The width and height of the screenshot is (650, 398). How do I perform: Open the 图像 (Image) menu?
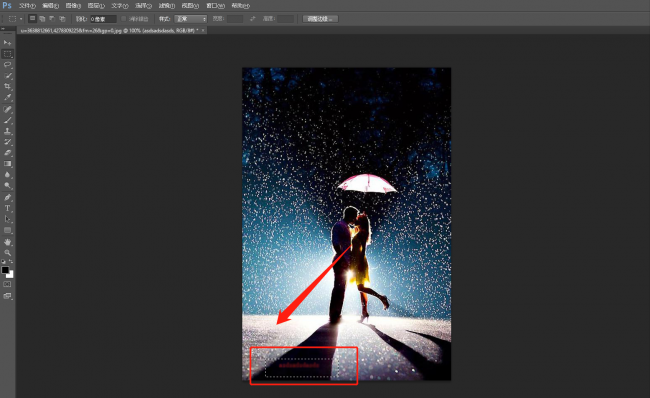73,6
